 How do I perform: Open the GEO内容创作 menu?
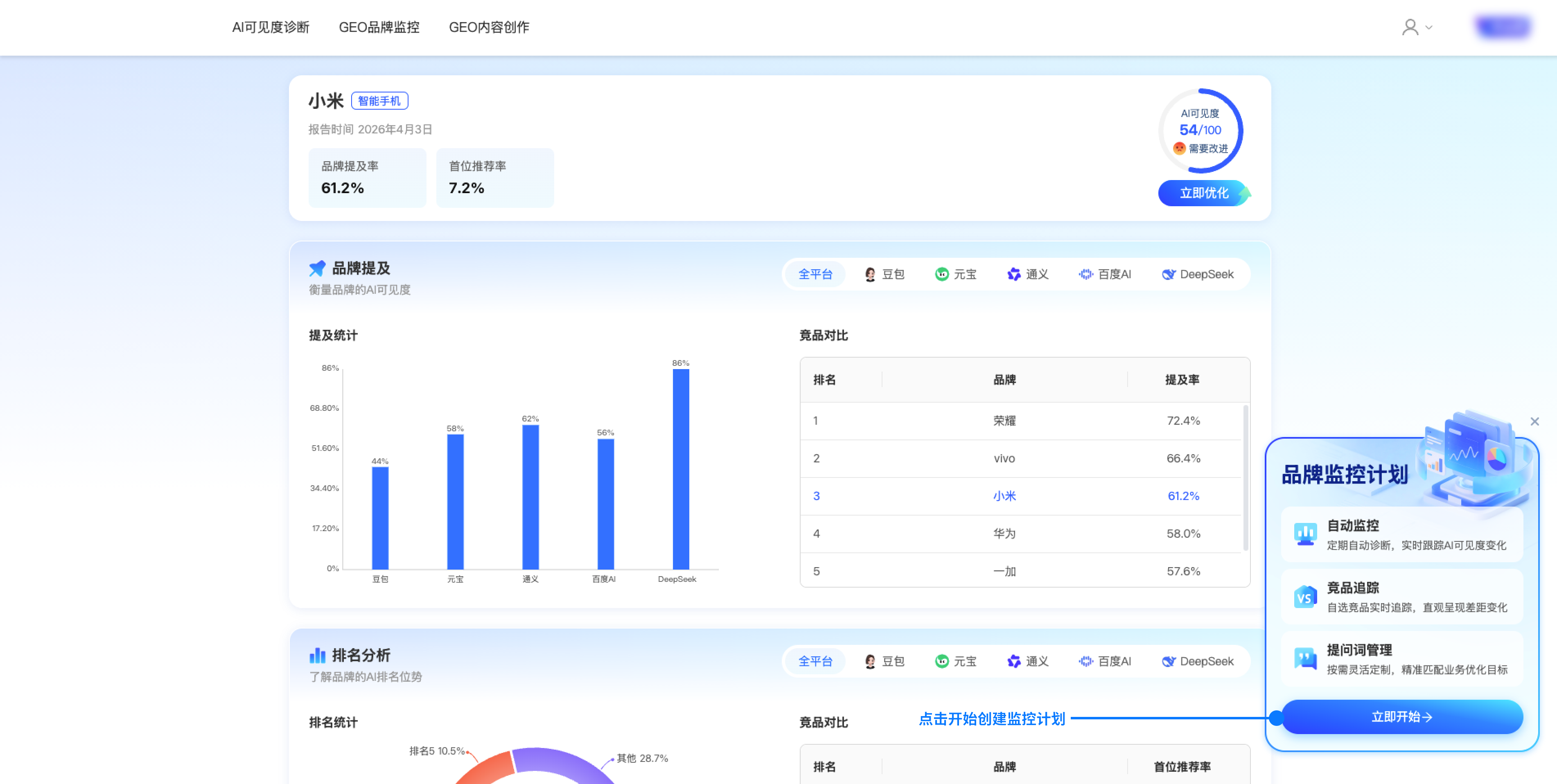[488, 27]
